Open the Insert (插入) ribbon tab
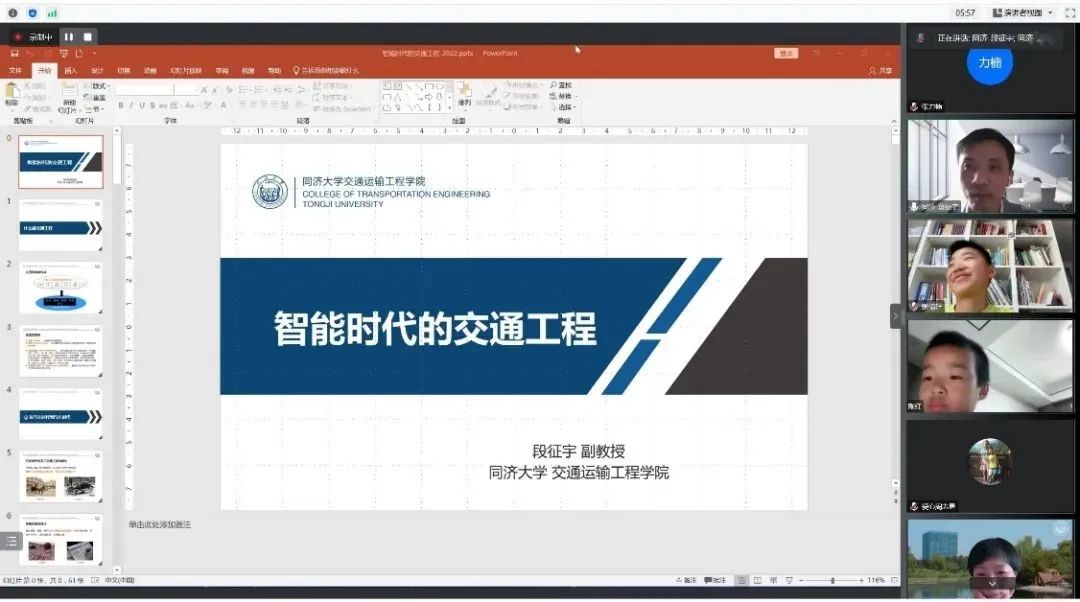Viewport: 1080px width, 602px height. coord(71,71)
